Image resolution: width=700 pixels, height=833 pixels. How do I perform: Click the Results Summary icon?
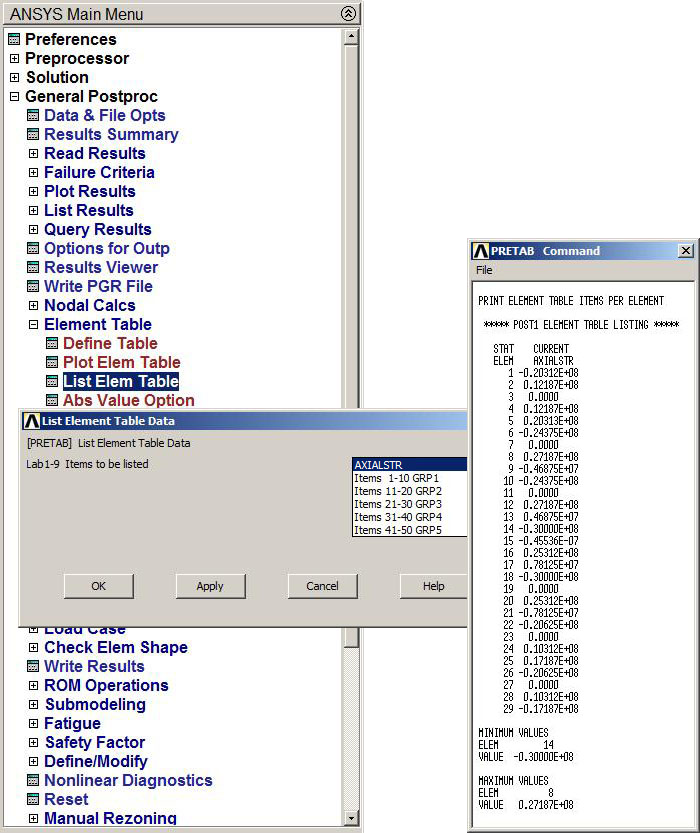tap(33, 134)
